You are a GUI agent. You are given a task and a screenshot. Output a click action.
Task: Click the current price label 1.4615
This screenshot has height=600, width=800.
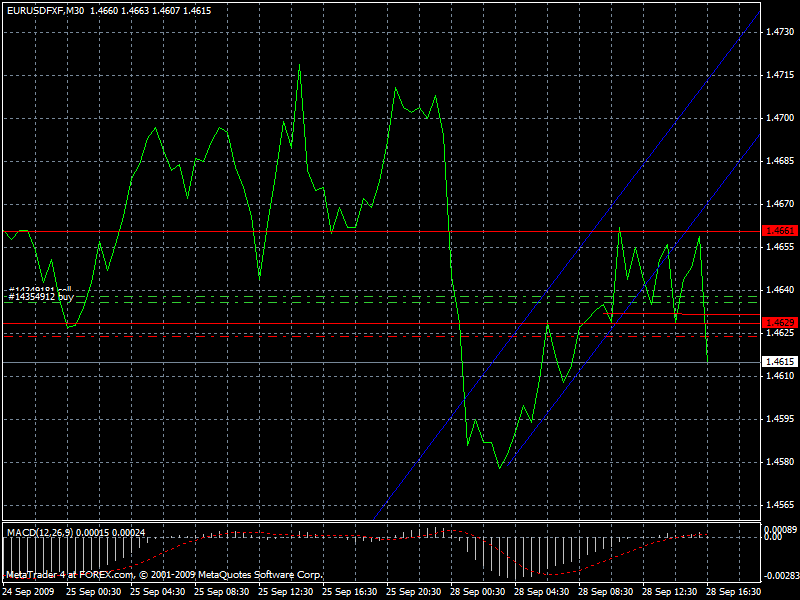[779, 362]
